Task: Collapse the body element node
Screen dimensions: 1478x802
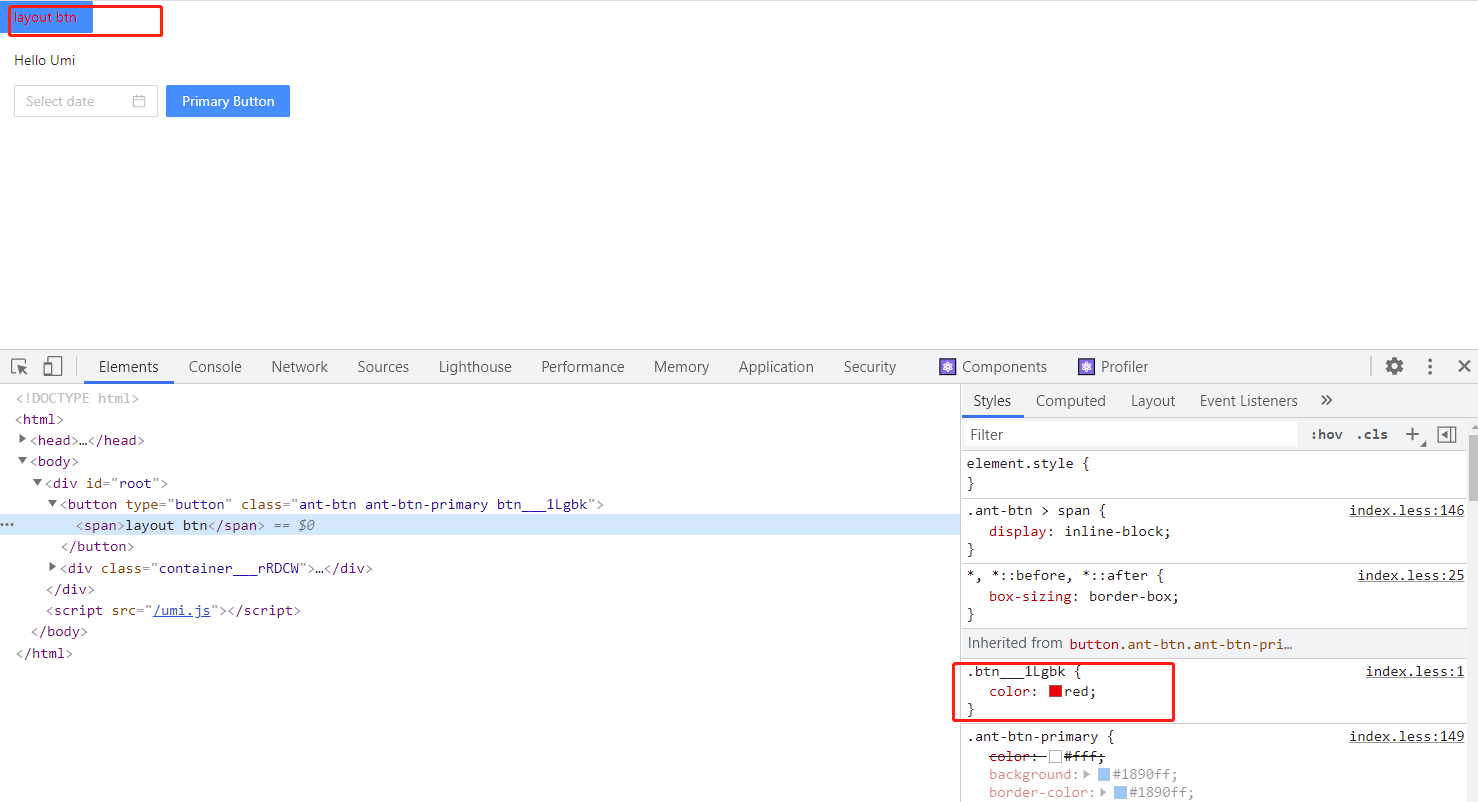Action: 23,460
